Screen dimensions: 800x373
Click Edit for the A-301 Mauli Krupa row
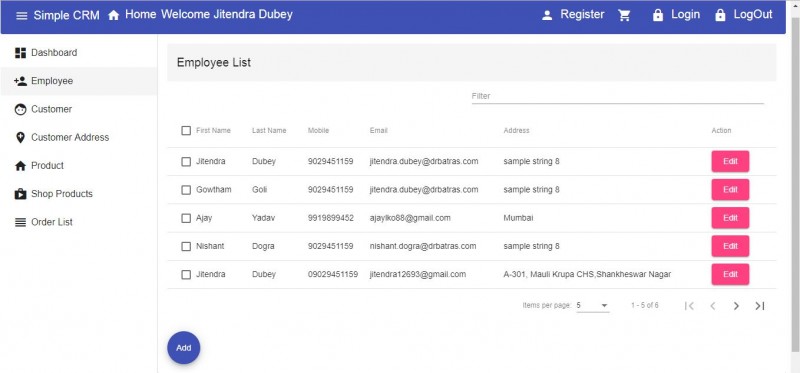tap(730, 275)
